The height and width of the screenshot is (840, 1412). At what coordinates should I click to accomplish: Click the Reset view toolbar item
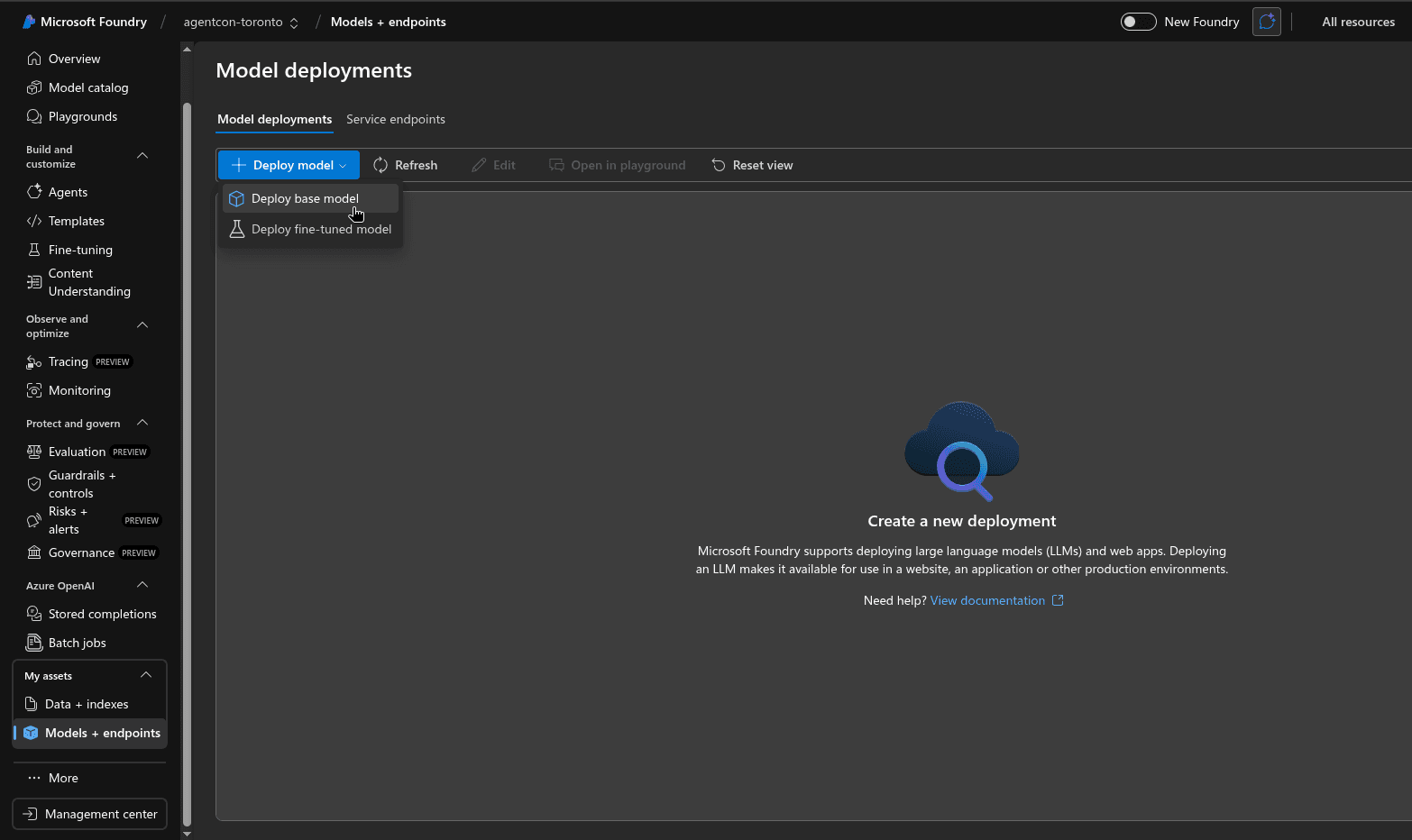(752, 164)
